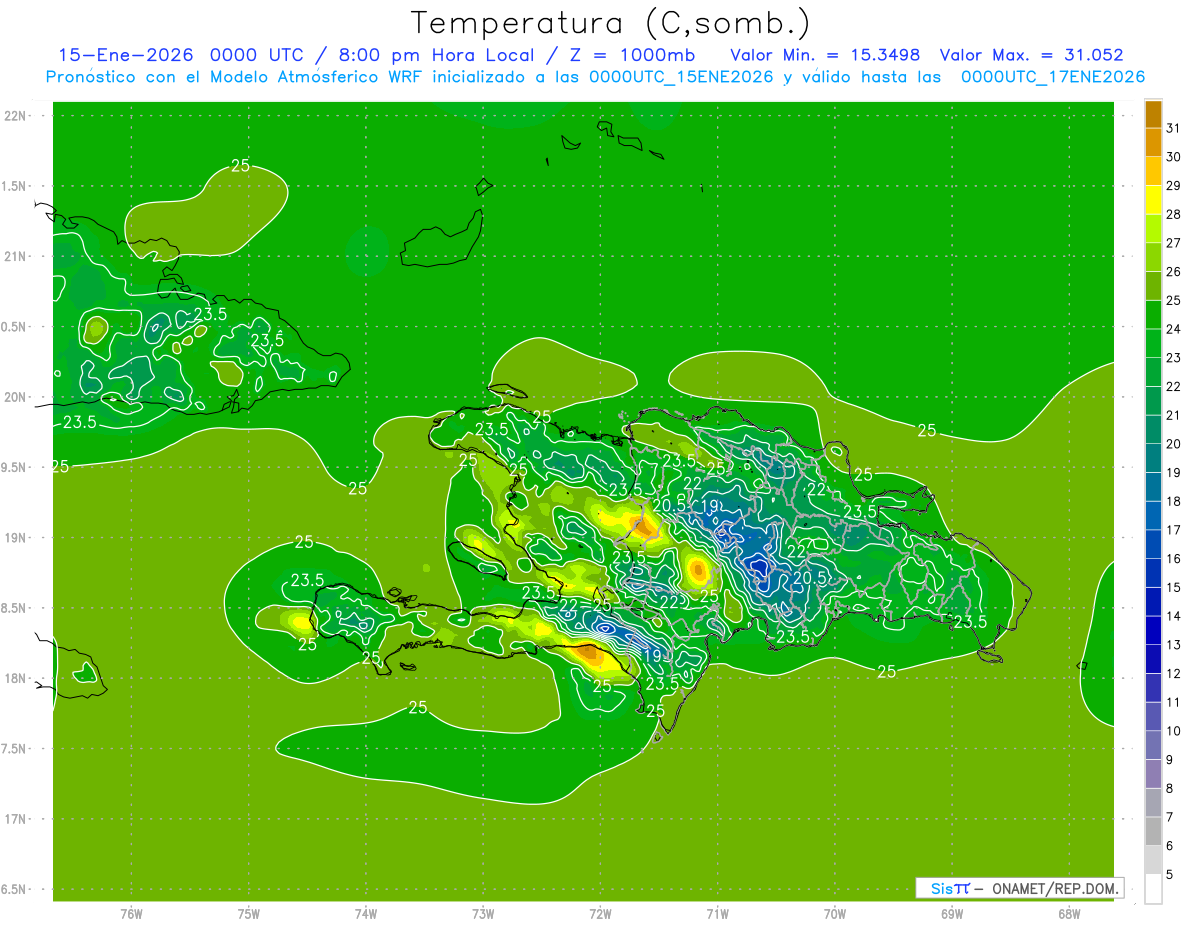Screen dimensions: 1200x927
Task: Click the title "Temperatura (C,somb.)"
Action: pos(611,23)
